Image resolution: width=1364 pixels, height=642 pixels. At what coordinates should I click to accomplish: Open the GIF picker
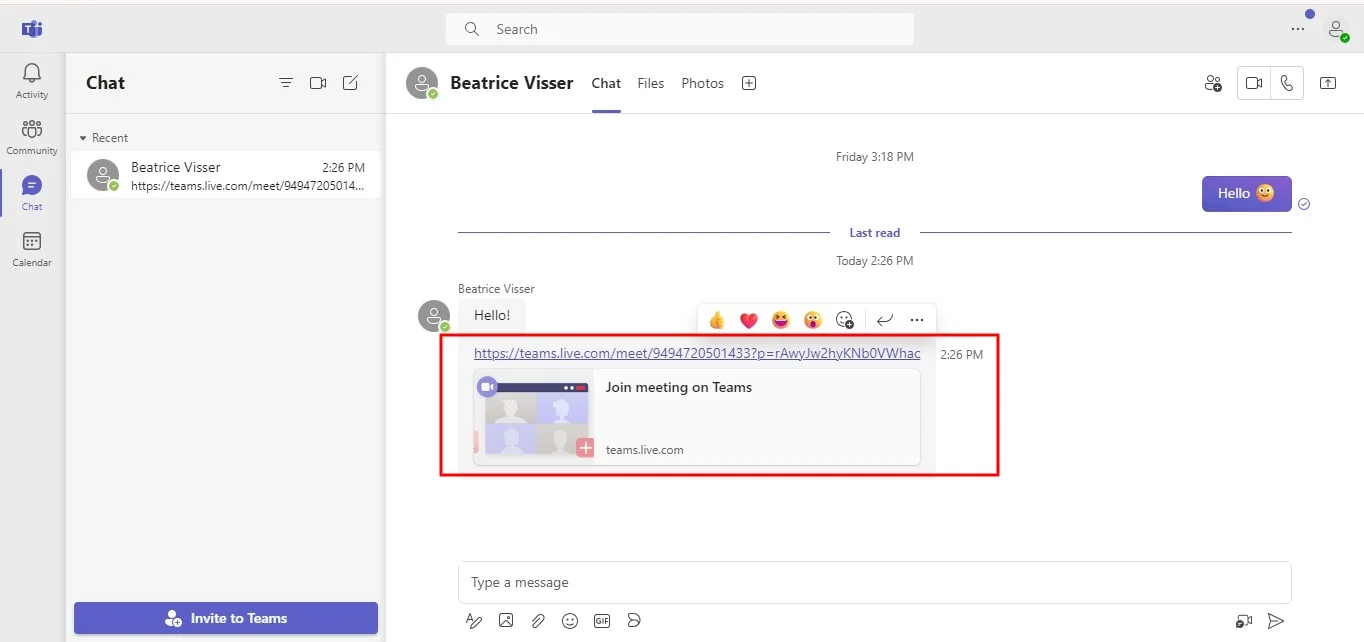(x=602, y=621)
